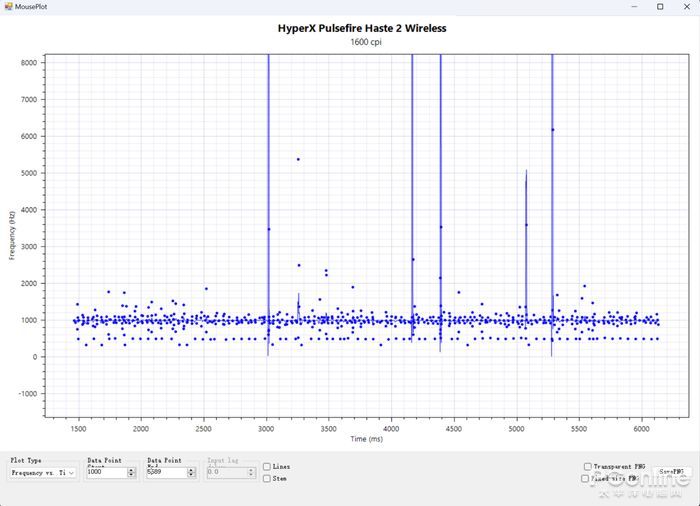Toggle the Transparent PNG checkbox

[588, 466]
